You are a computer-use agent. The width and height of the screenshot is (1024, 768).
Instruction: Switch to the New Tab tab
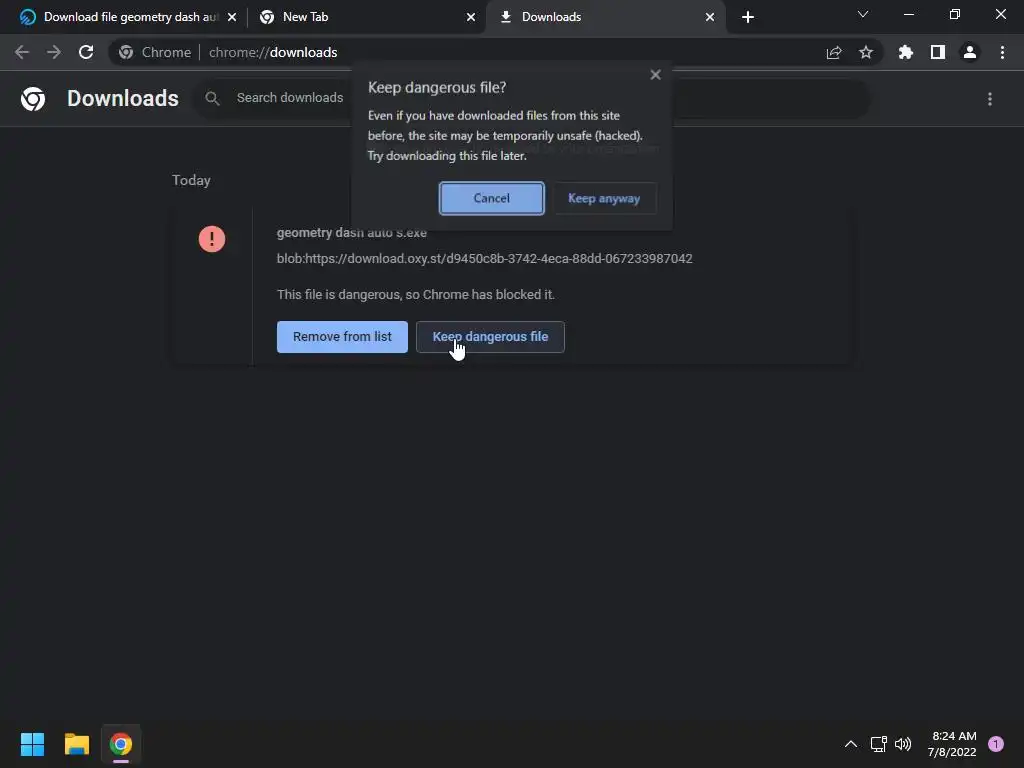tap(366, 17)
